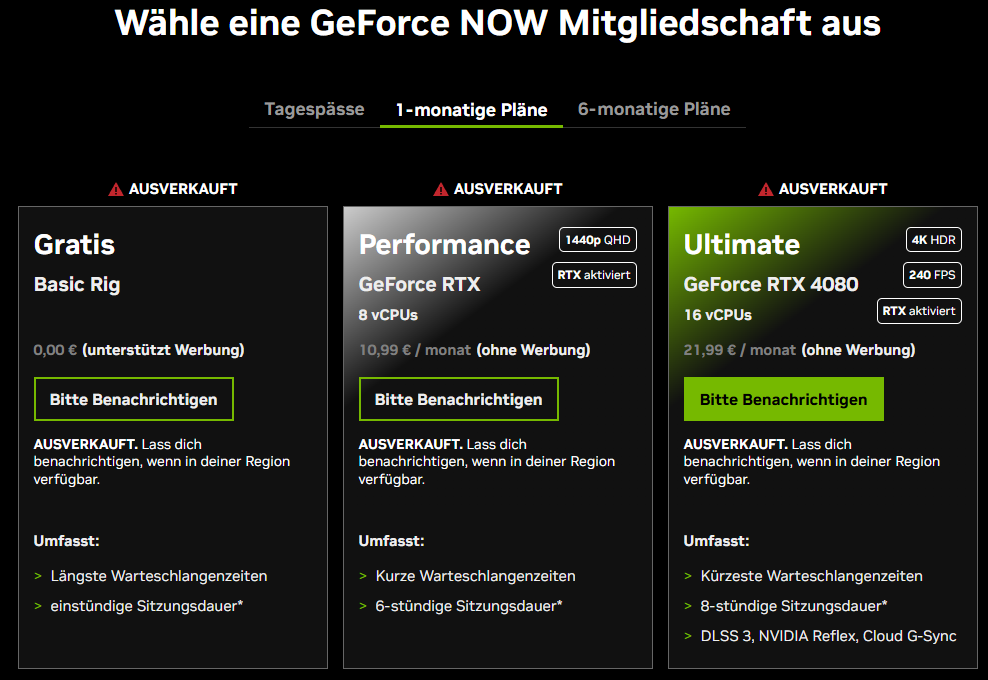Click the RTX aktiviert badge on Ultimate
988x680 pixels.
(x=919, y=311)
